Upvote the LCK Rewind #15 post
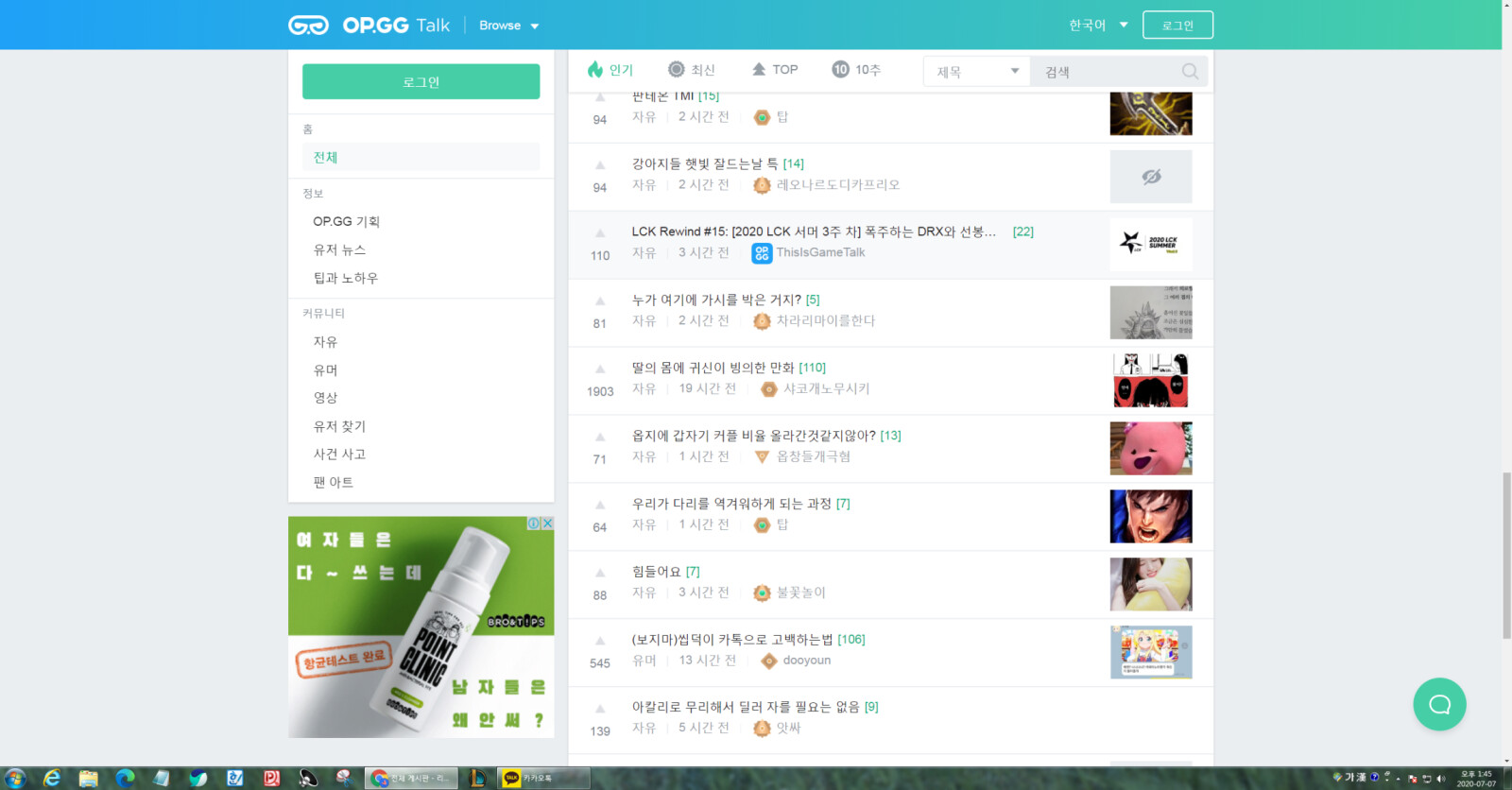Screen dimensions: 1512x790 click(x=600, y=233)
